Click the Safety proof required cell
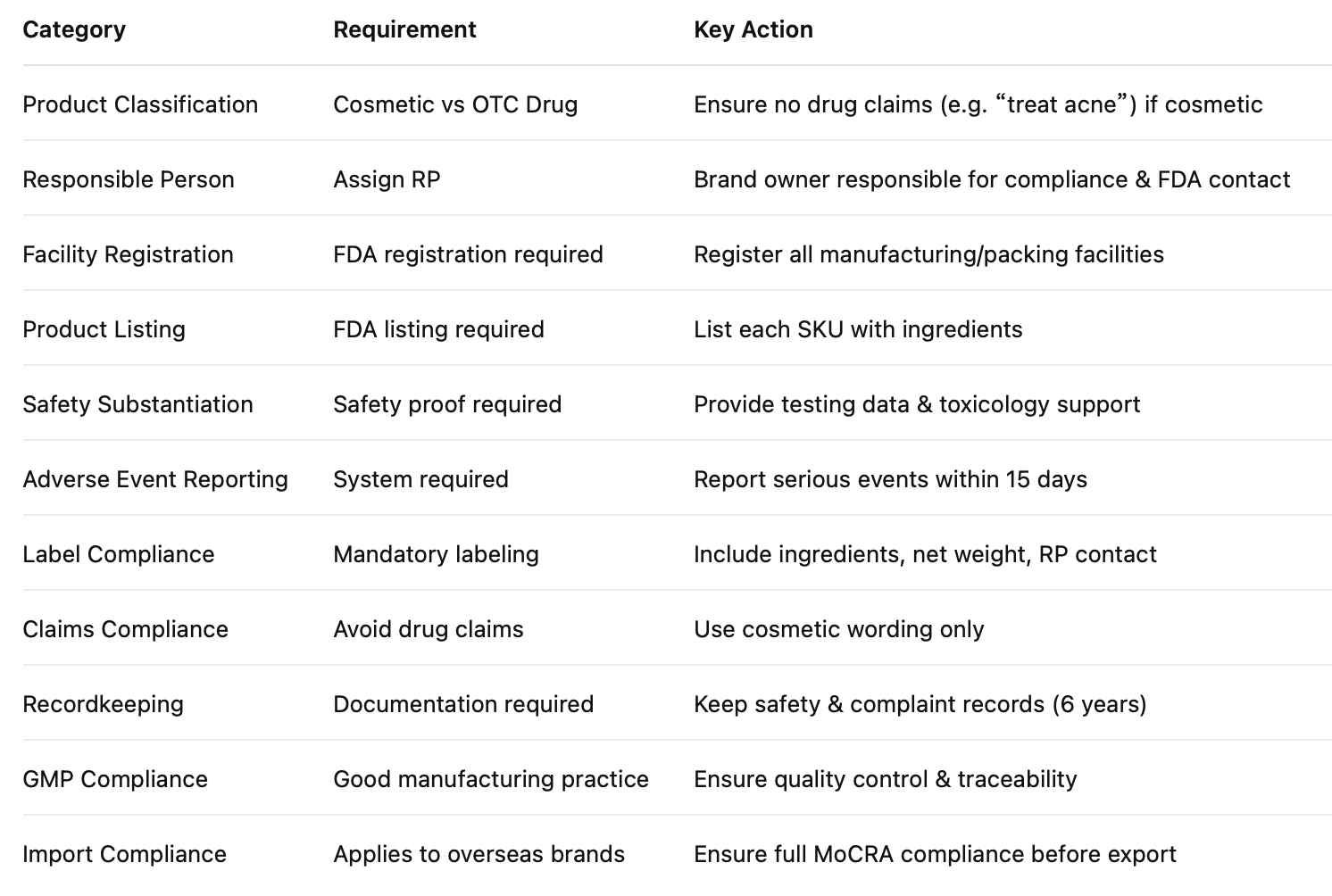The height and width of the screenshot is (896, 1332). 447,404
